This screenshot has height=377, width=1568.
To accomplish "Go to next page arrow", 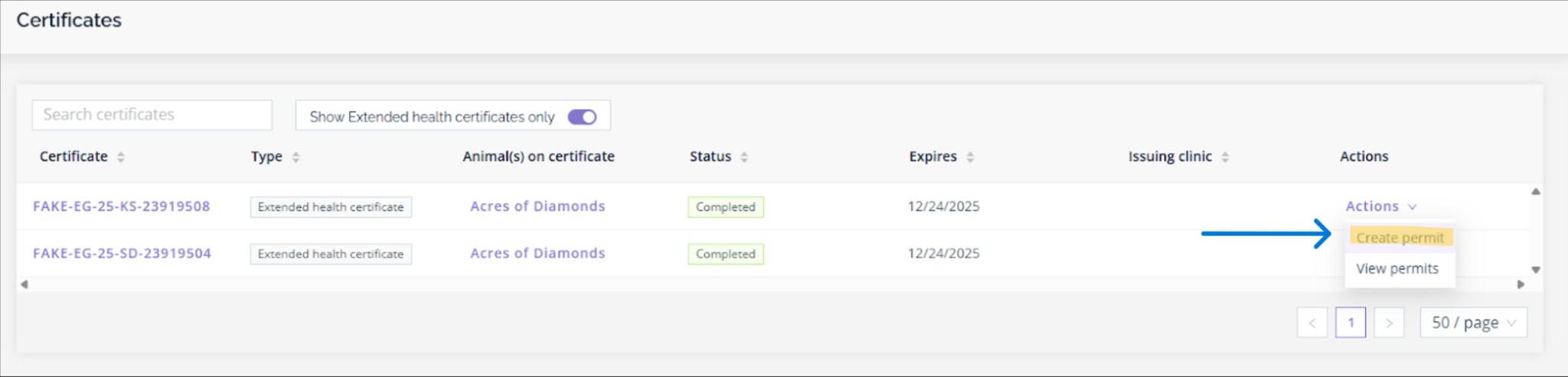I will tap(1388, 323).
